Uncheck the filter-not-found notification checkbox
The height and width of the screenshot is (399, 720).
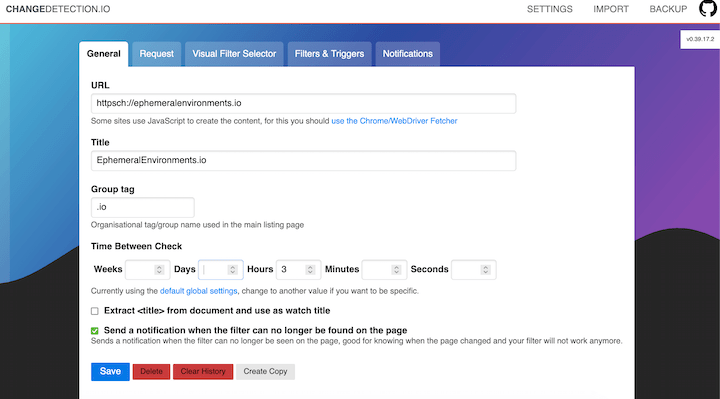coord(95,331)
